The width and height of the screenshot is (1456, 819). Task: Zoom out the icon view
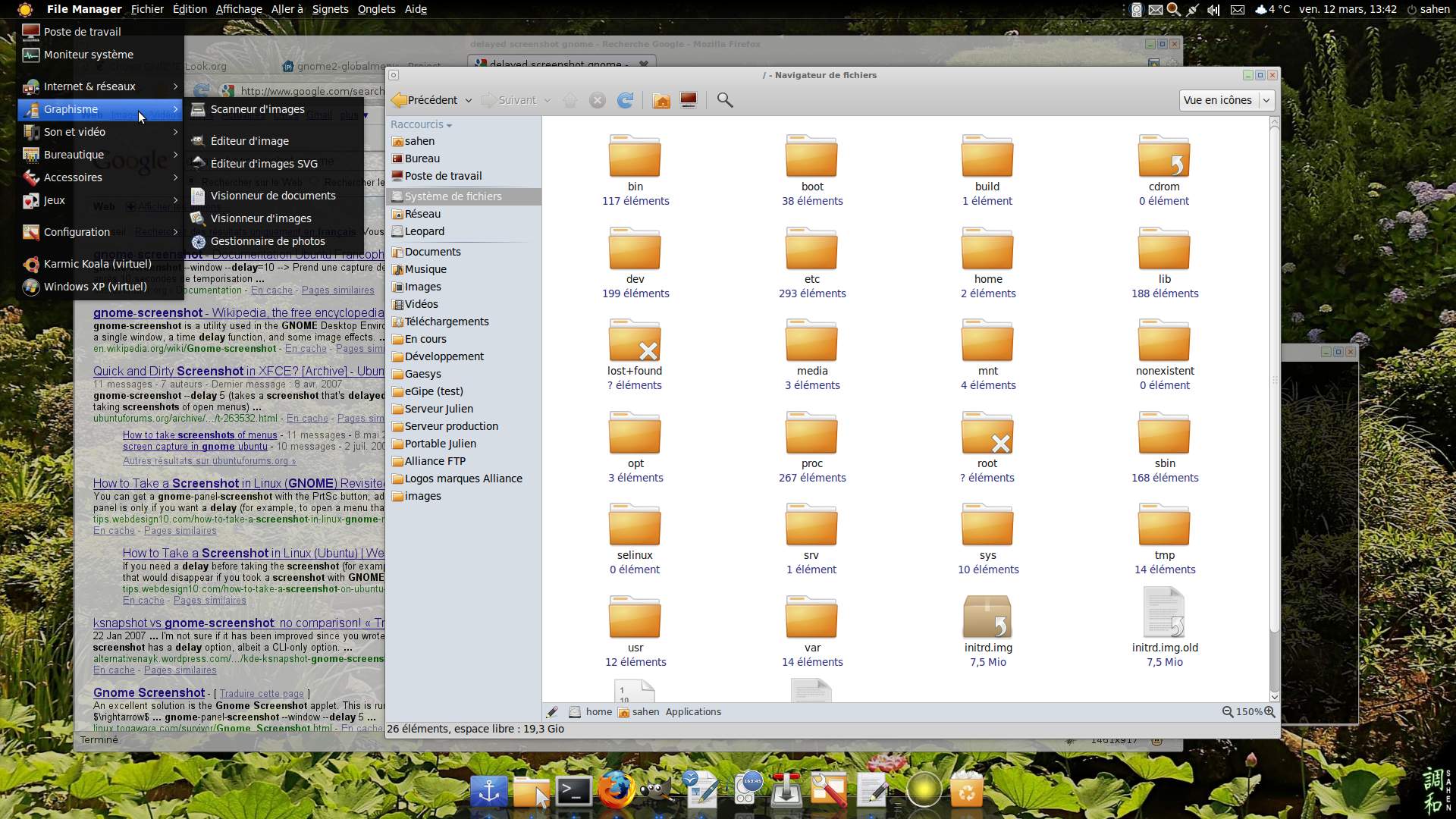coord(1228,712)
